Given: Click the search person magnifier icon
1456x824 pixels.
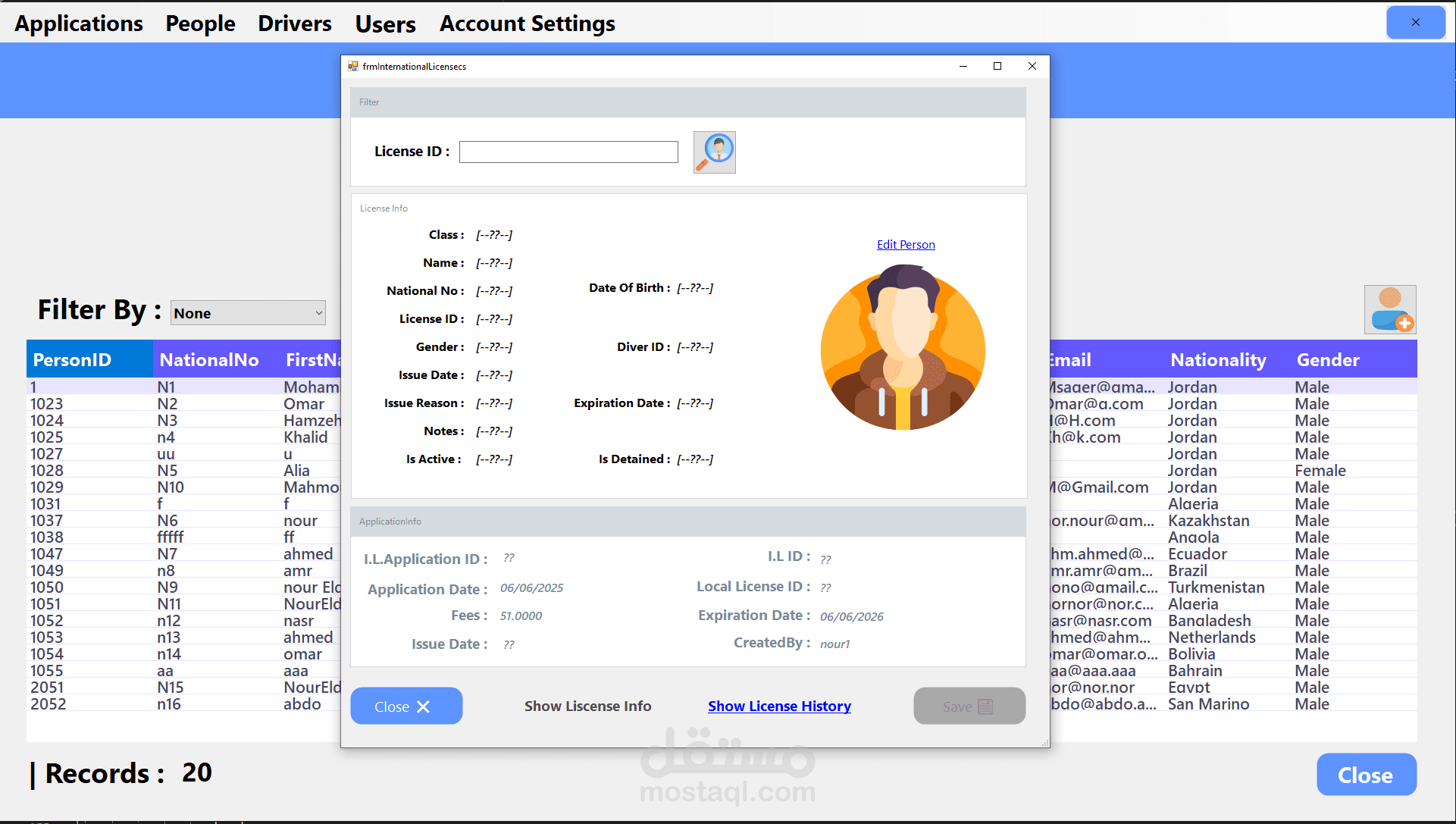Looking at the screenshot, I should pos(714,152).
